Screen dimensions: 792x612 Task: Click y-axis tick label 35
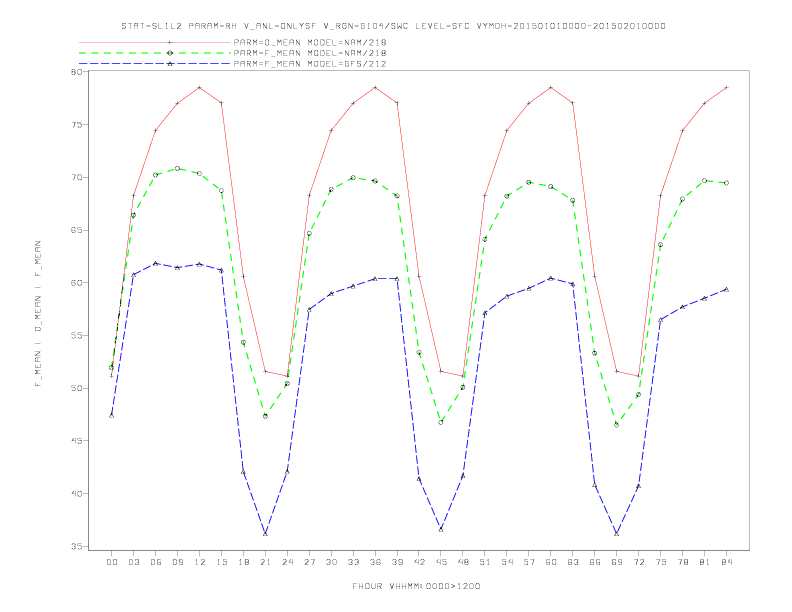click(76, 546)
